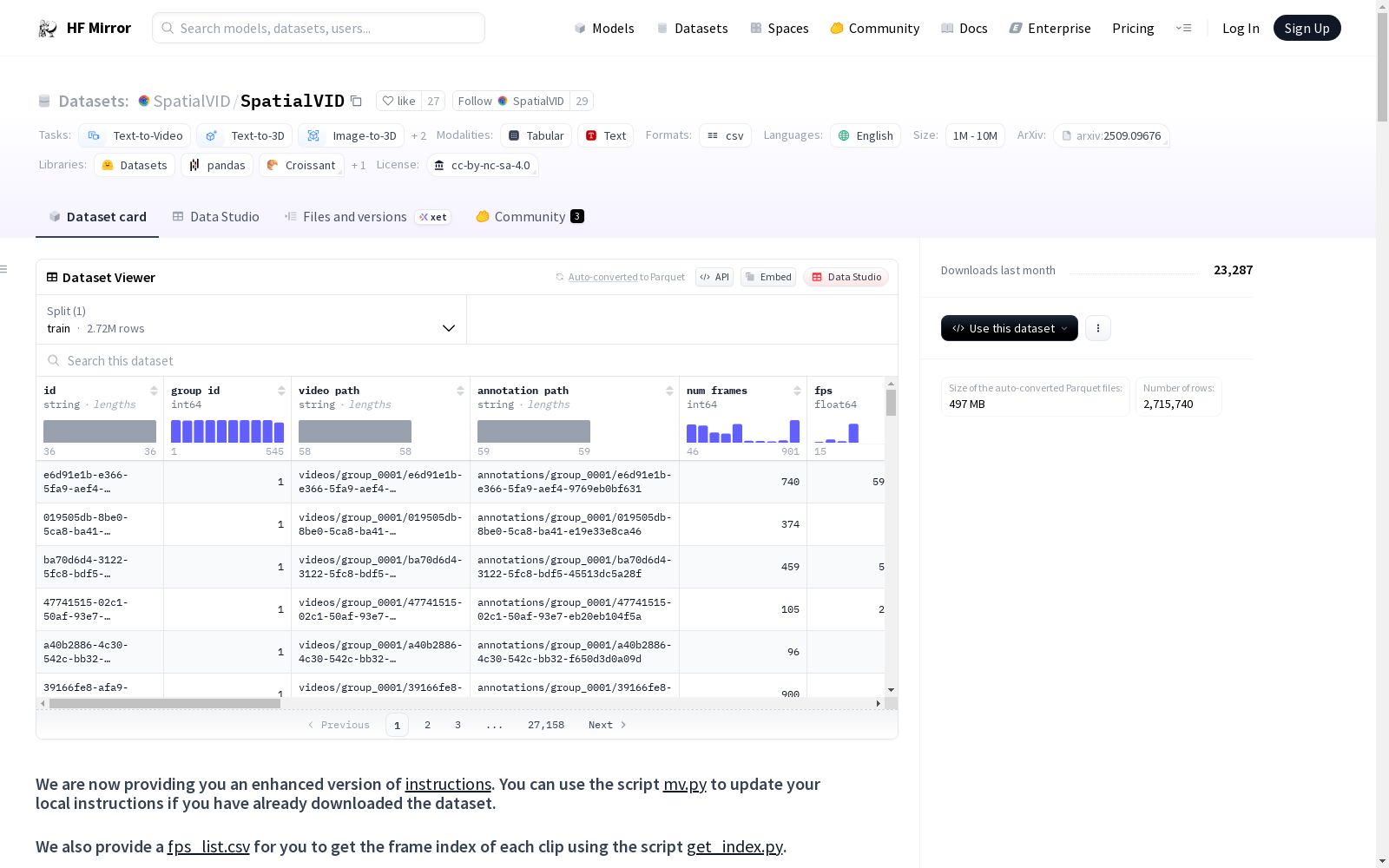The image size is (1389, 868).
Task: Click the Log In link
Action: pyautogui.click(x=1241, y=28)
